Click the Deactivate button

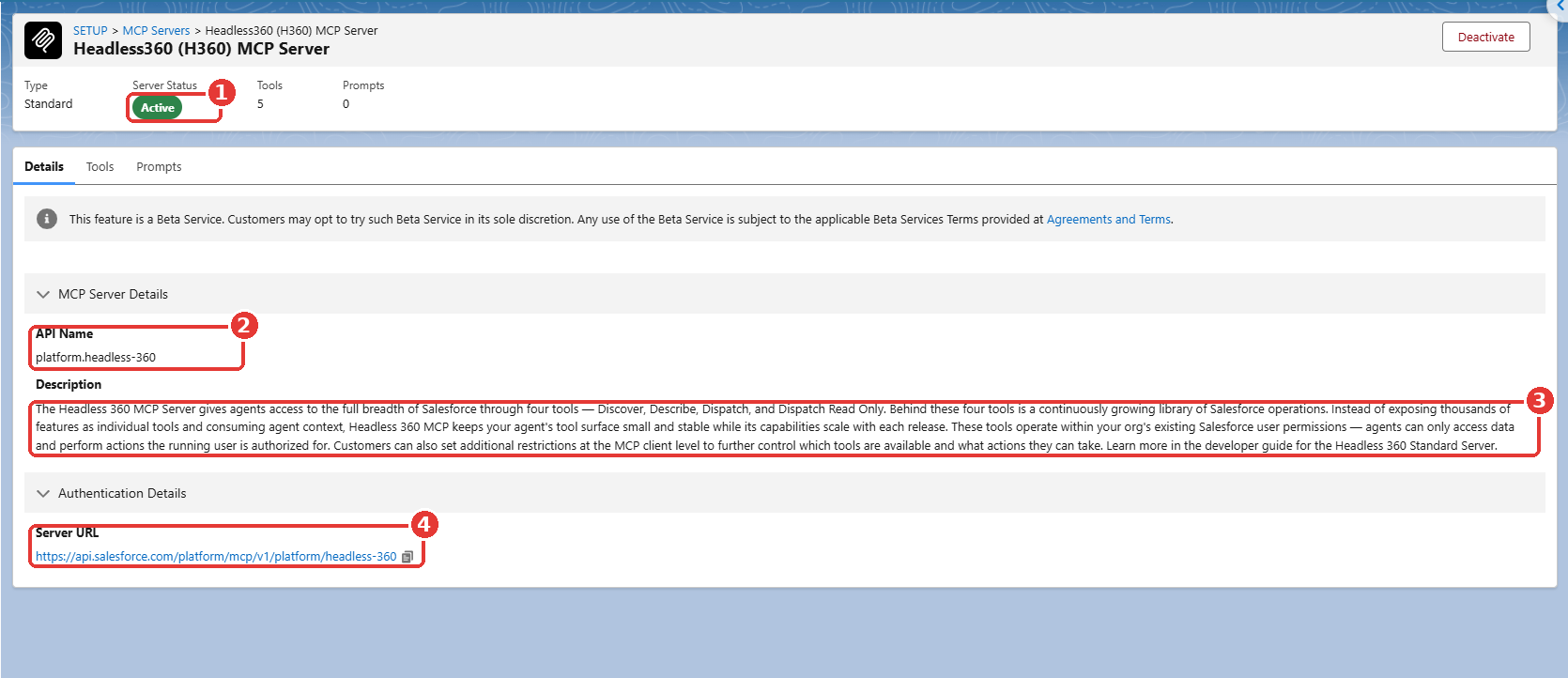1486,37
